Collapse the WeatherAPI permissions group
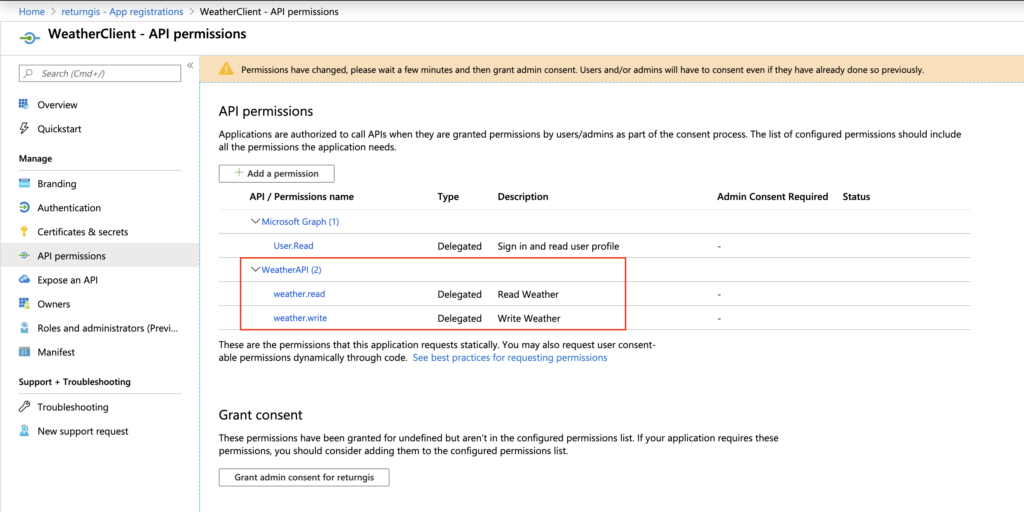1024x512 pixels. pyautogui.click(x=255, y=269)
